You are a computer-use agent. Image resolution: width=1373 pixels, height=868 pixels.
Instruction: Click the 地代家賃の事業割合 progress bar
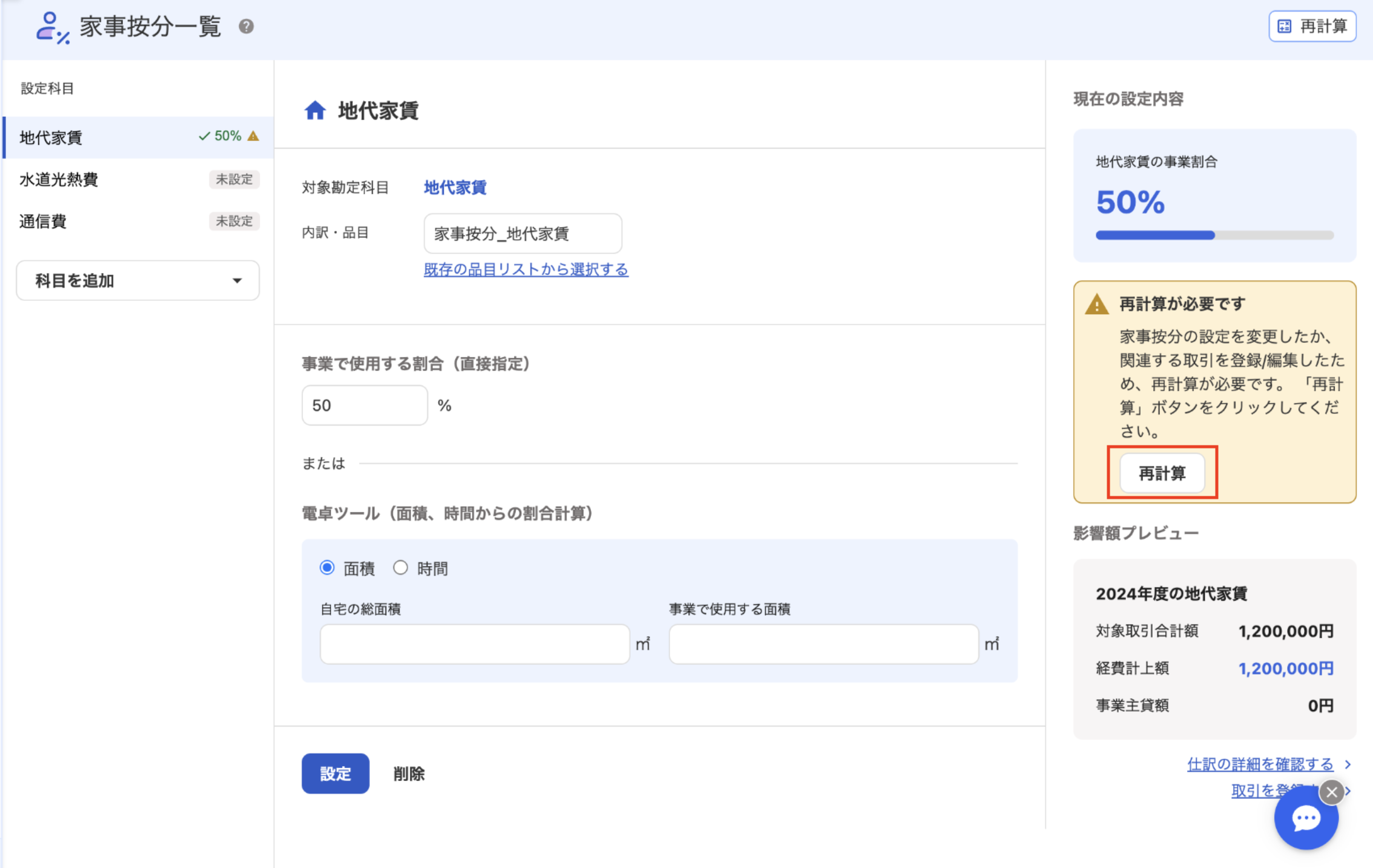coord(1214,235)
